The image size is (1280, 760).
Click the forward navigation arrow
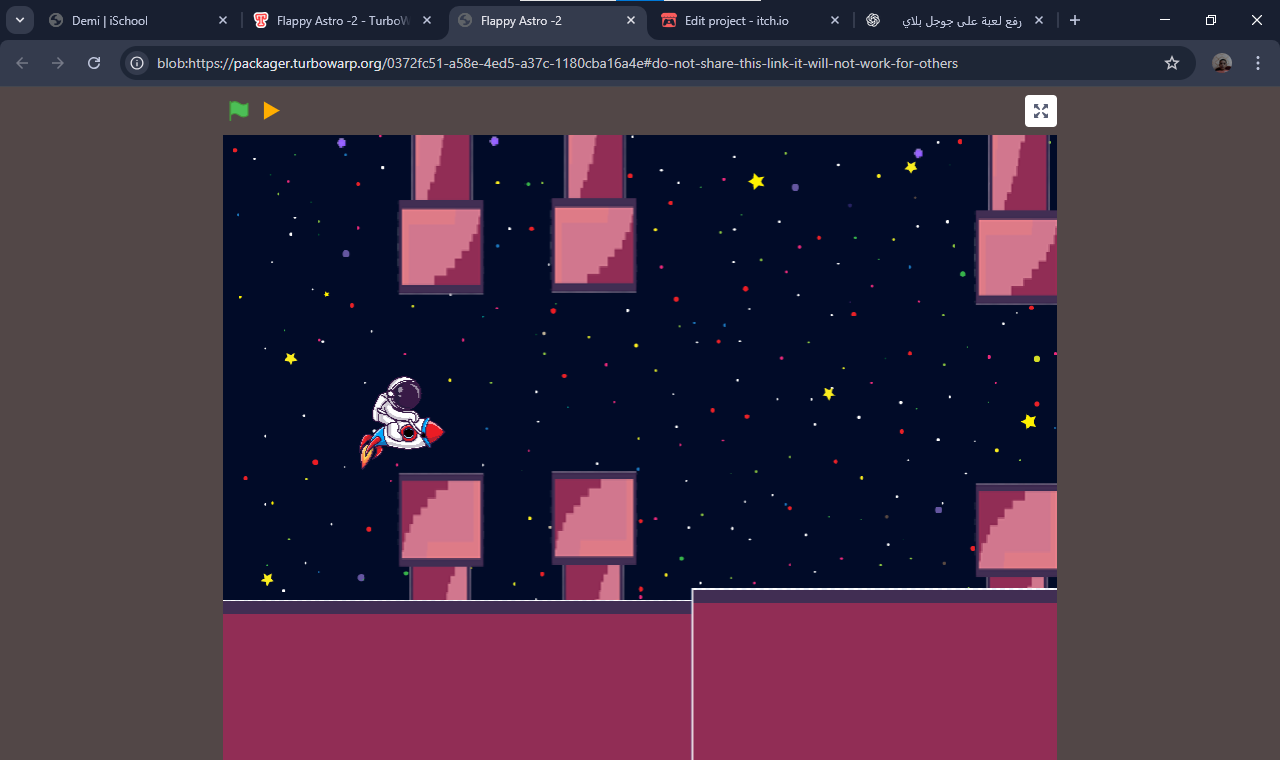click(x=57, y=62)
